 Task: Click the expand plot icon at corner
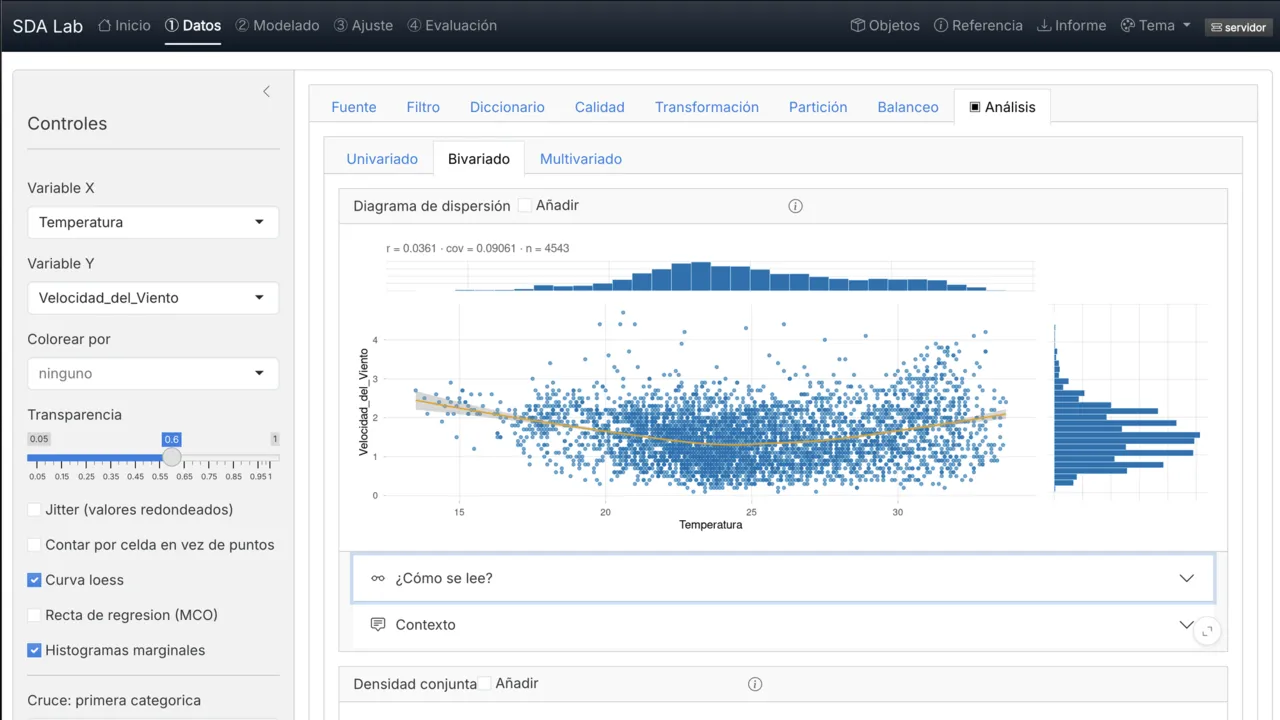tap(1207, 631)
